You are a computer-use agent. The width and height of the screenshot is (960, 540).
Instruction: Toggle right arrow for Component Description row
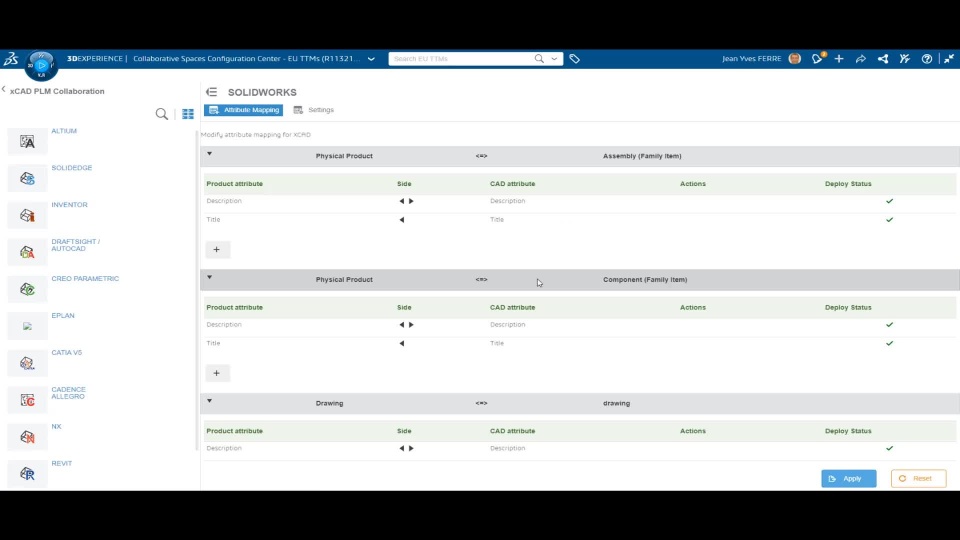coord(411,325)
